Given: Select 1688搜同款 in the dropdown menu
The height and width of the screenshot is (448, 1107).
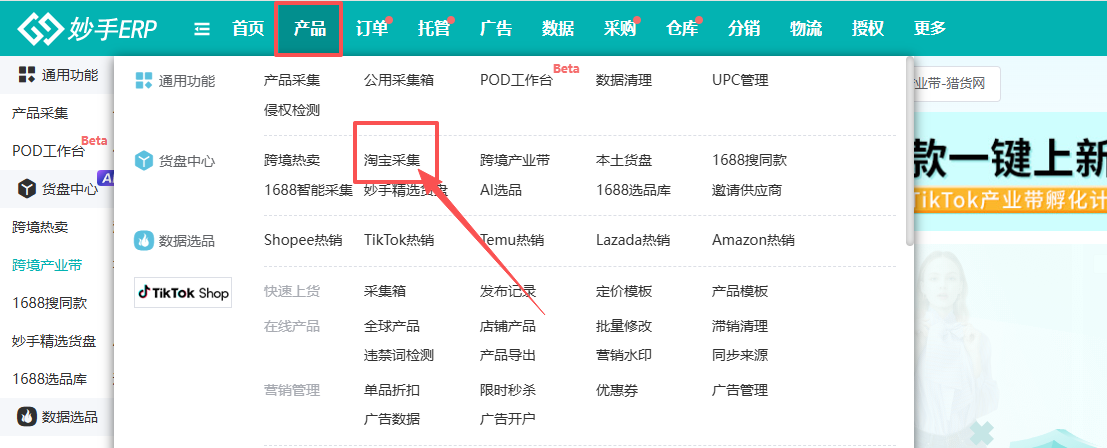Looking at the screenshot, I should point(749,160).
